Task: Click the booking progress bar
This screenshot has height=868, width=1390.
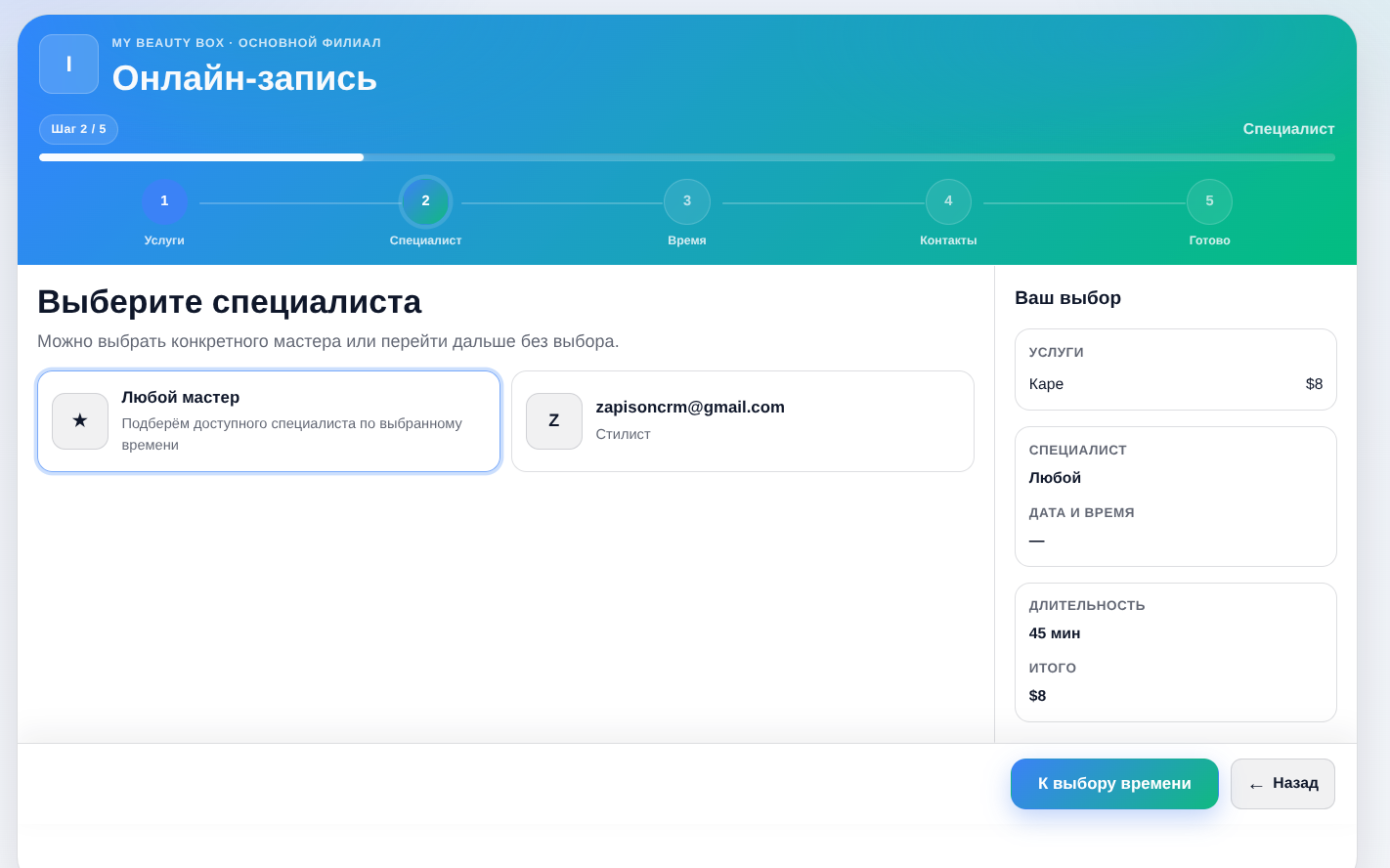Action: point(686,157)
